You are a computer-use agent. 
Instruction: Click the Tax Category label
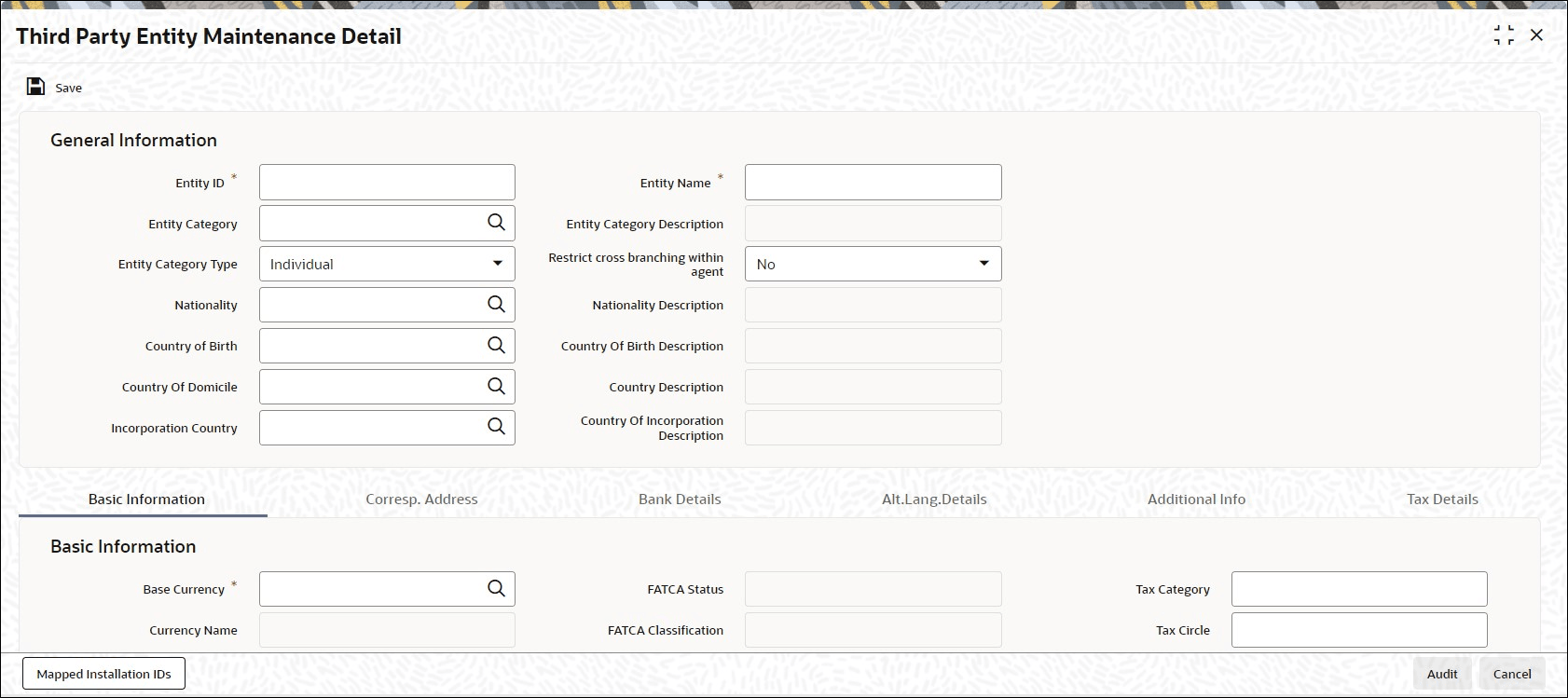tap(1173, 589)
